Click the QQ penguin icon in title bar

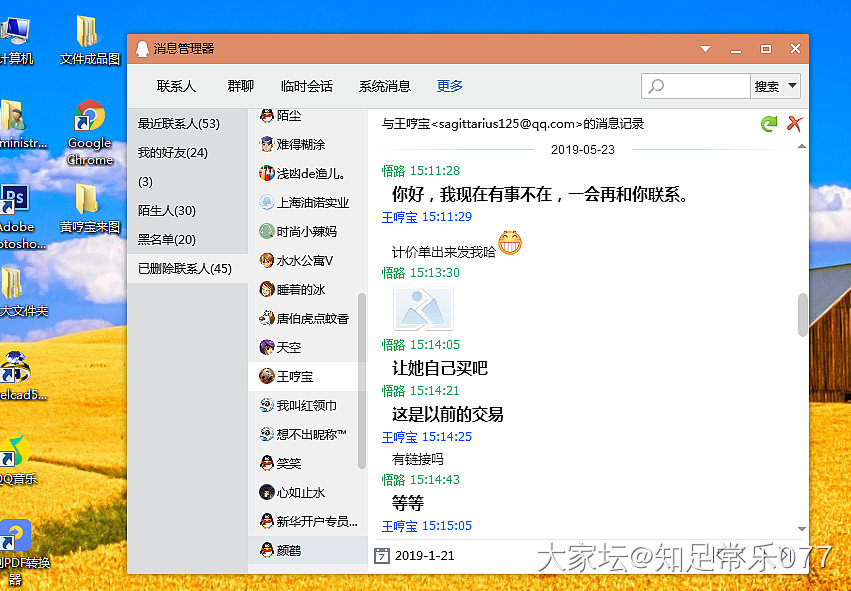tap(142, 48)
